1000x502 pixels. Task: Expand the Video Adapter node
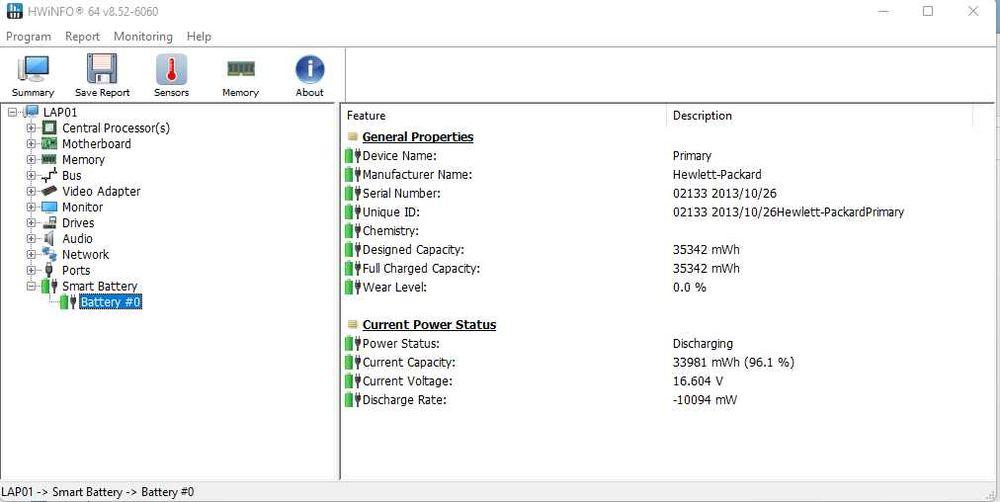[31, 191]
